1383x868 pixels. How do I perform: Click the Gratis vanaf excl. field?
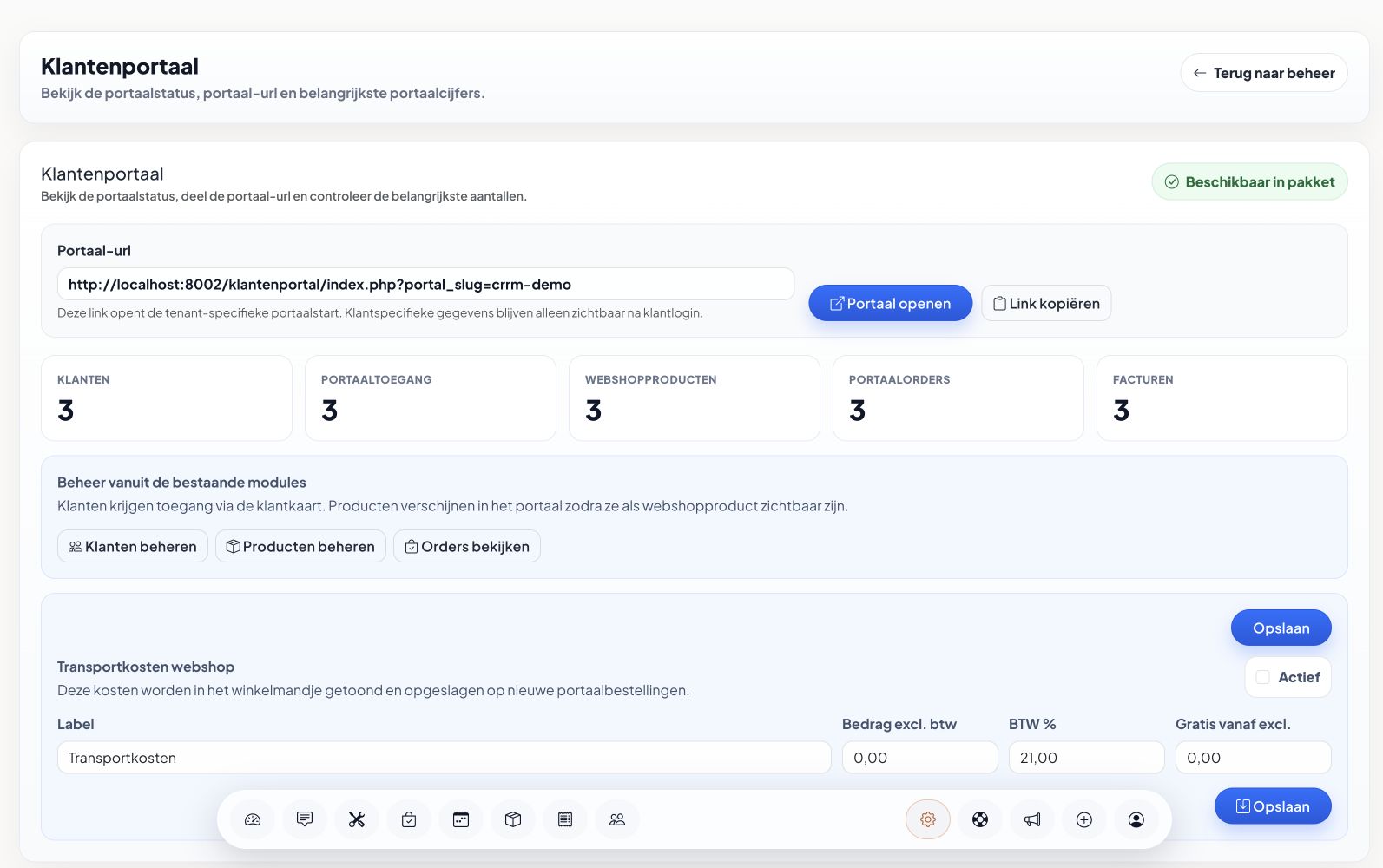point(1254,758)
